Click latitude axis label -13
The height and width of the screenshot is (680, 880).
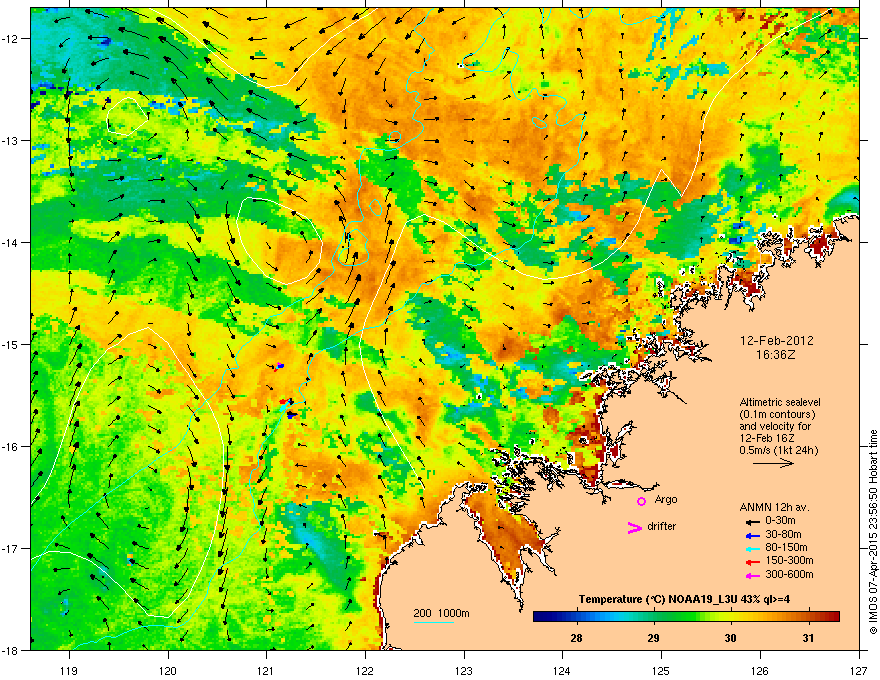[x=11, y=140]
